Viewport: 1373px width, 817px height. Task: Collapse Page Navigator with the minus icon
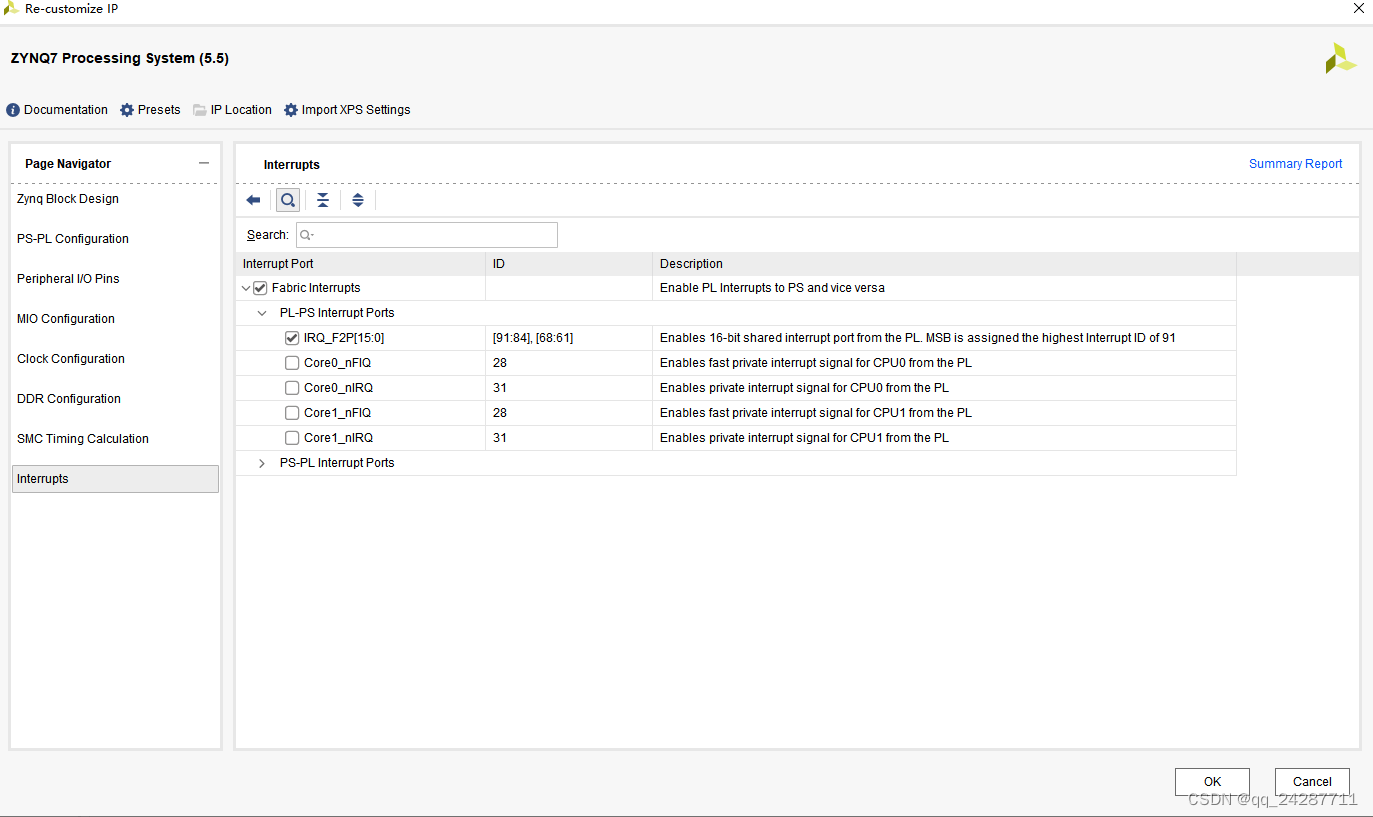coord(204,163)
